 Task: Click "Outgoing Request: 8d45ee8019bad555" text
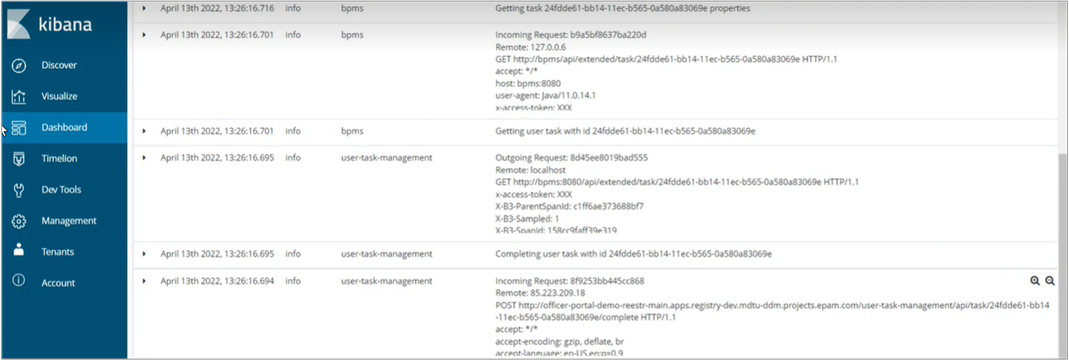point(571,158)
